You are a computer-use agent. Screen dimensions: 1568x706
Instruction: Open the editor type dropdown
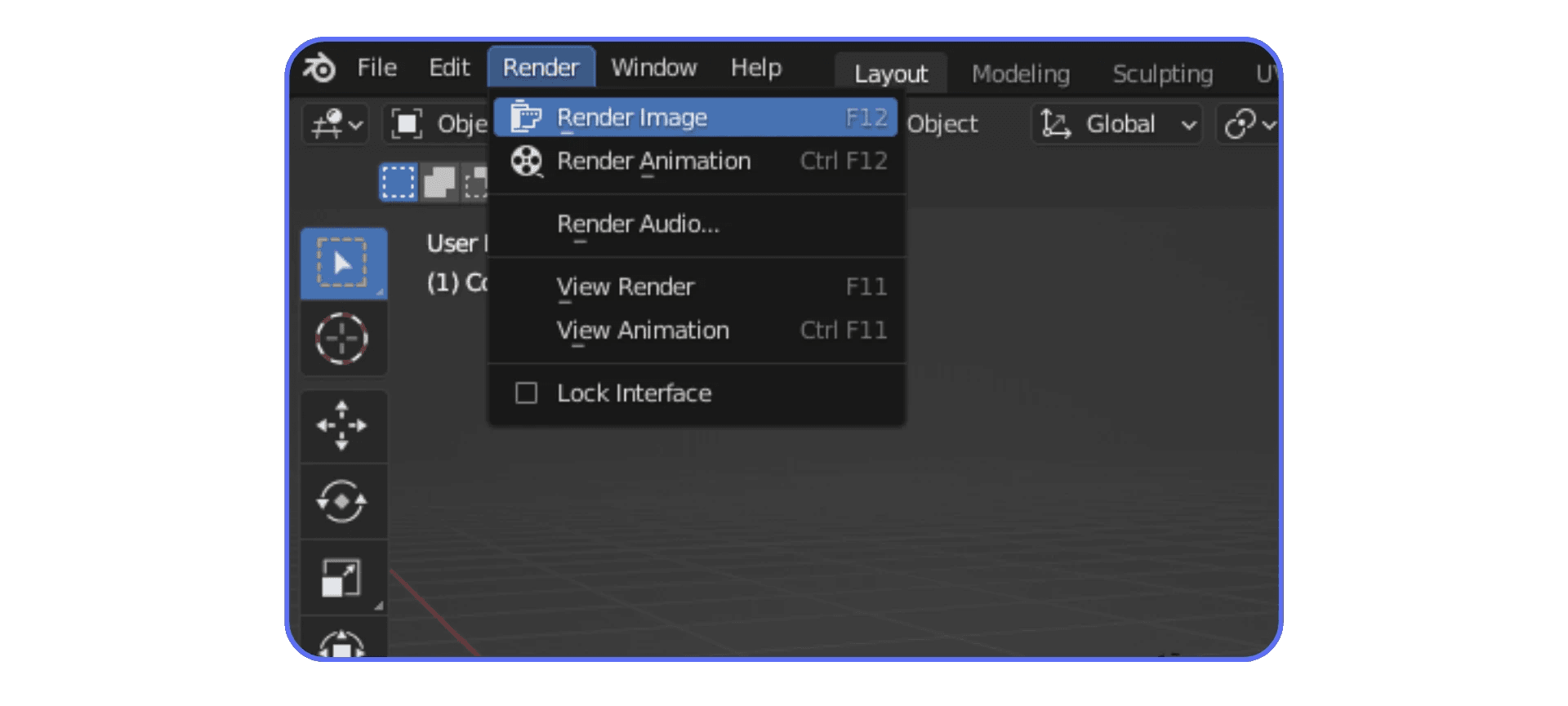click(x=336, y=124)
